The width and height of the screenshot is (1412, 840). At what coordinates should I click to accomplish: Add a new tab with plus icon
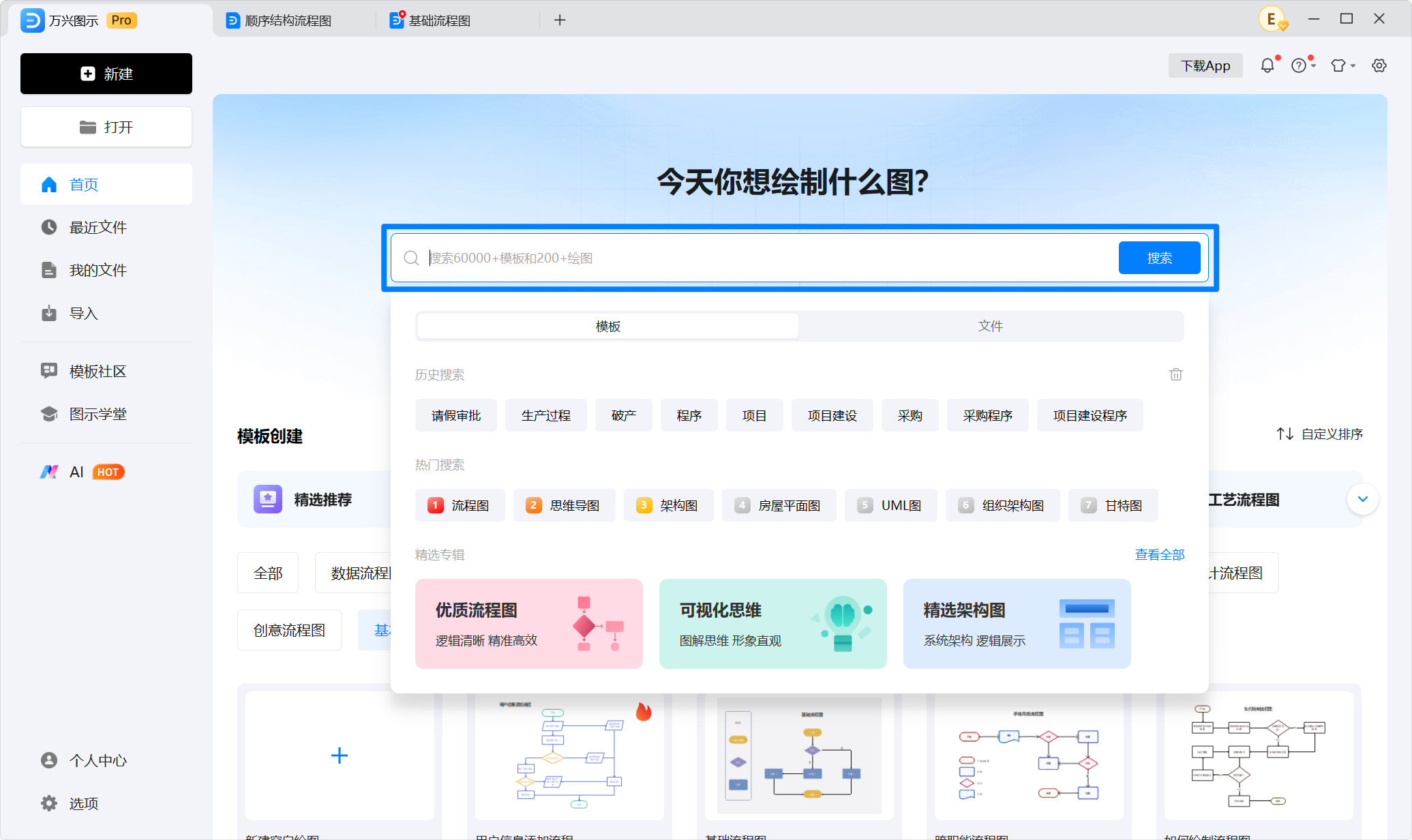560,20
